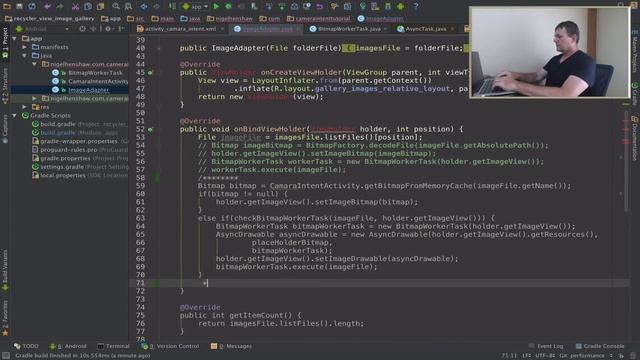This screenshot has width=640, height=360.
Task: Click recycler_view_image_gallery breadcrumb
Action: [49, 18]
